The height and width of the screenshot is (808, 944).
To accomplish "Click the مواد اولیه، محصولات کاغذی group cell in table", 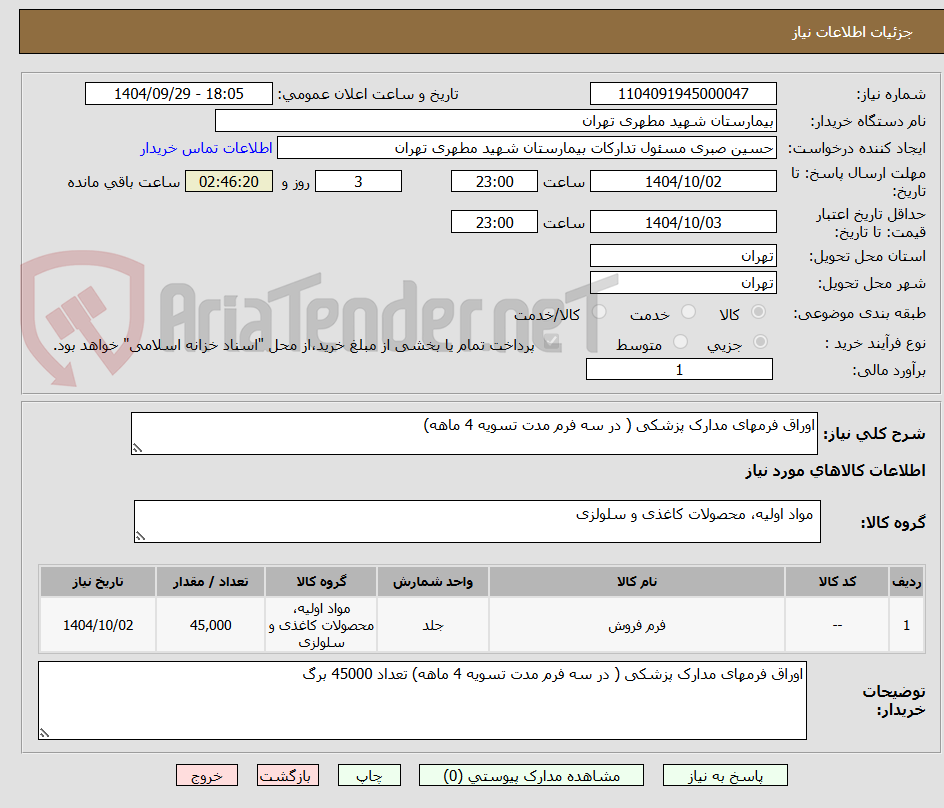I will [x=321, y=625].
